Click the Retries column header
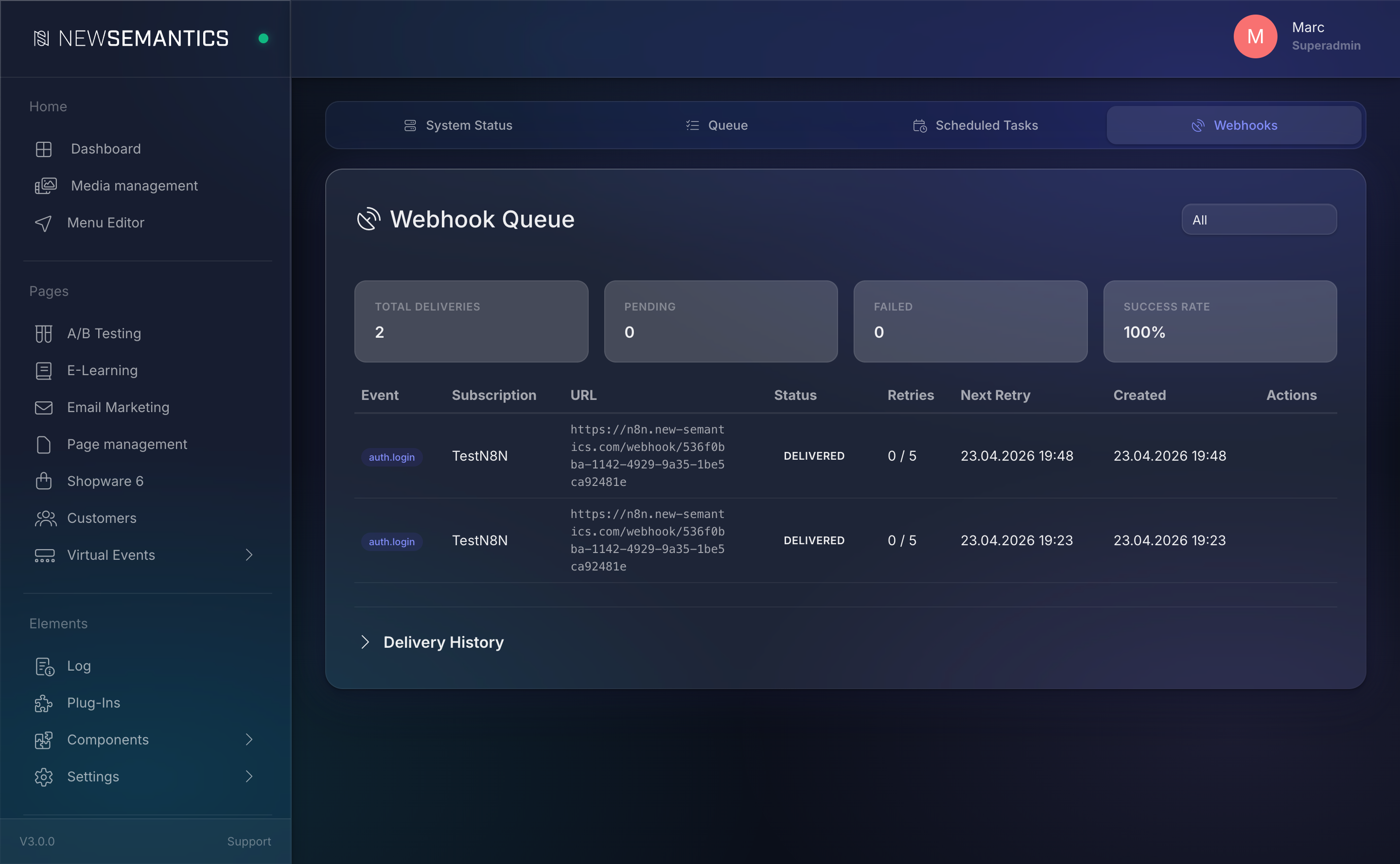The height and width of the screenshot is (864, 1400). pos(910,396)
